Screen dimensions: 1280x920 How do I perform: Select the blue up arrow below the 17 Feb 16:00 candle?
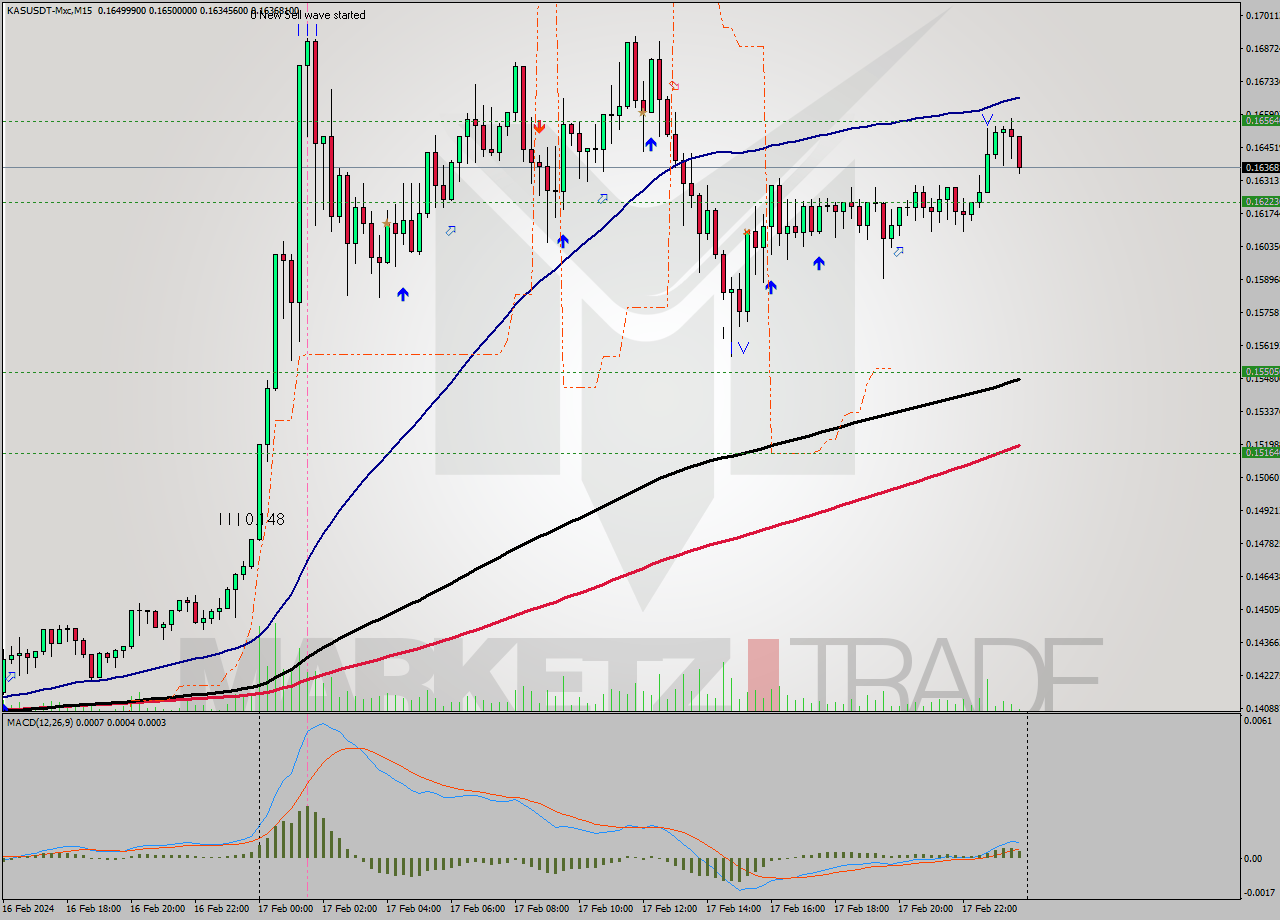(x=771, y=286)
